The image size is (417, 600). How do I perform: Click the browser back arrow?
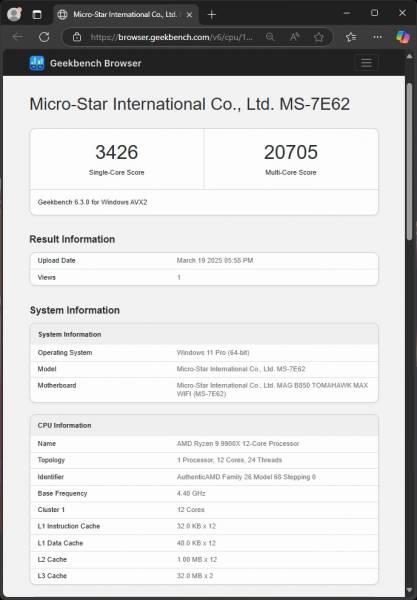(18, 37)
